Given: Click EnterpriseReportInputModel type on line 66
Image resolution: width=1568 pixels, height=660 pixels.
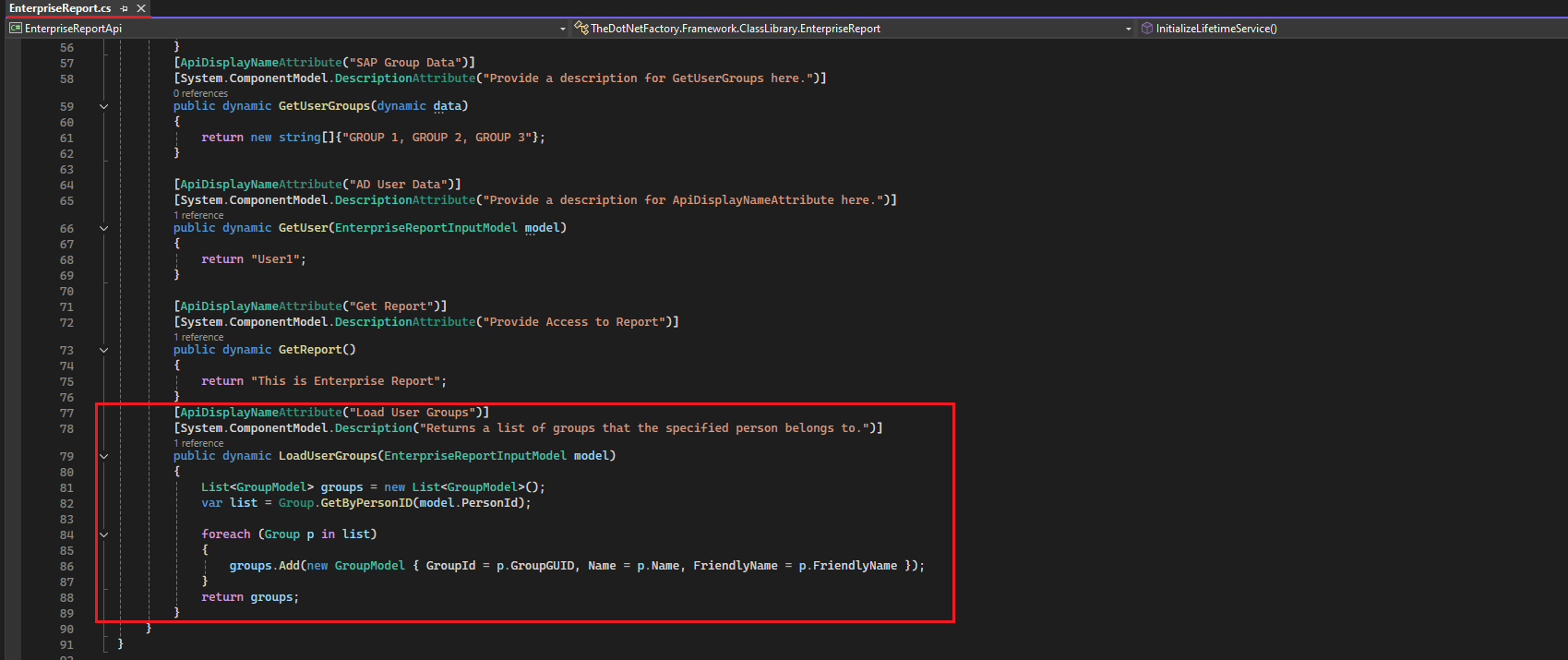Looking at the screenshot, I should pos(425,228).
